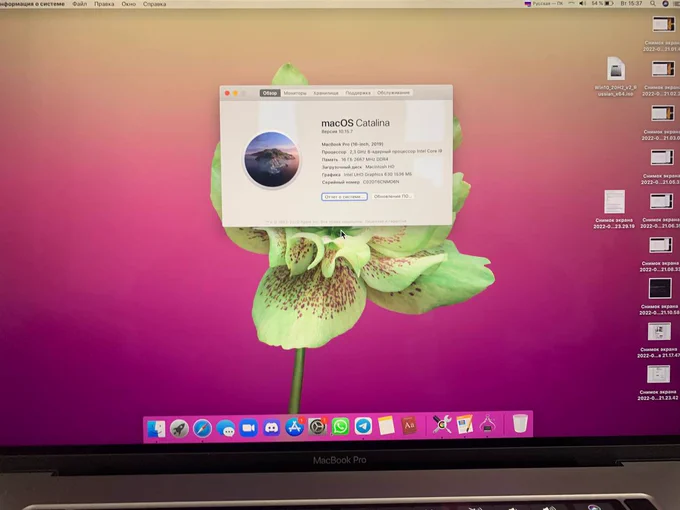Switch to the Мониторы tab

(295, 93)
